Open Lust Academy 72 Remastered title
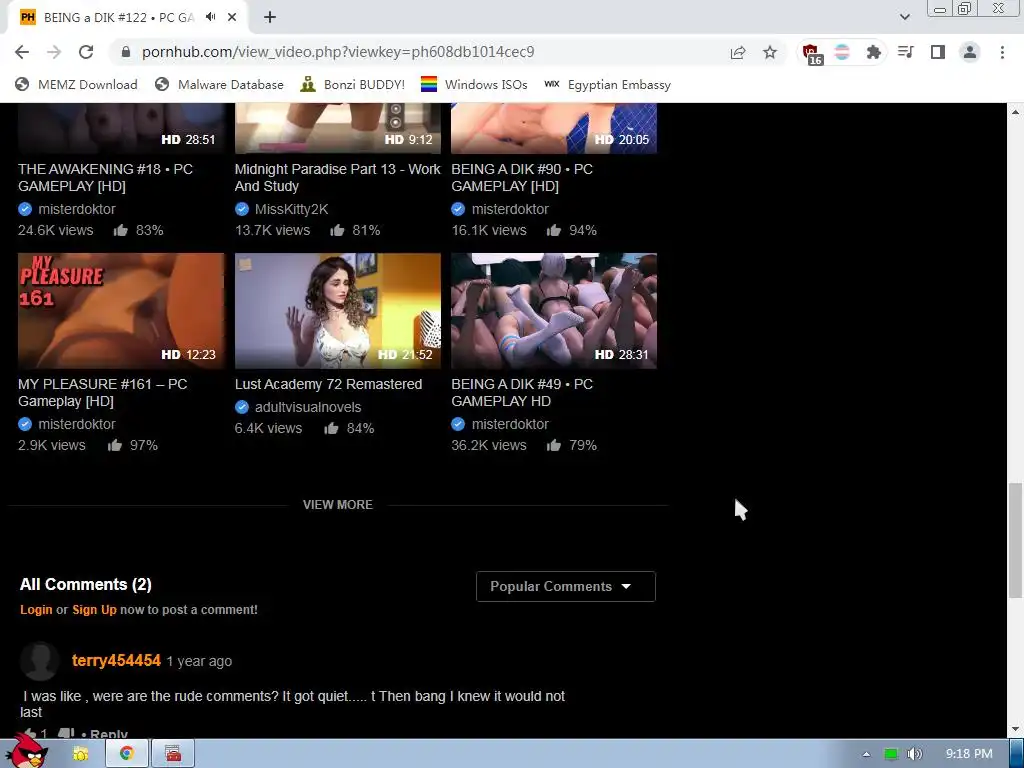 (328, 384)
